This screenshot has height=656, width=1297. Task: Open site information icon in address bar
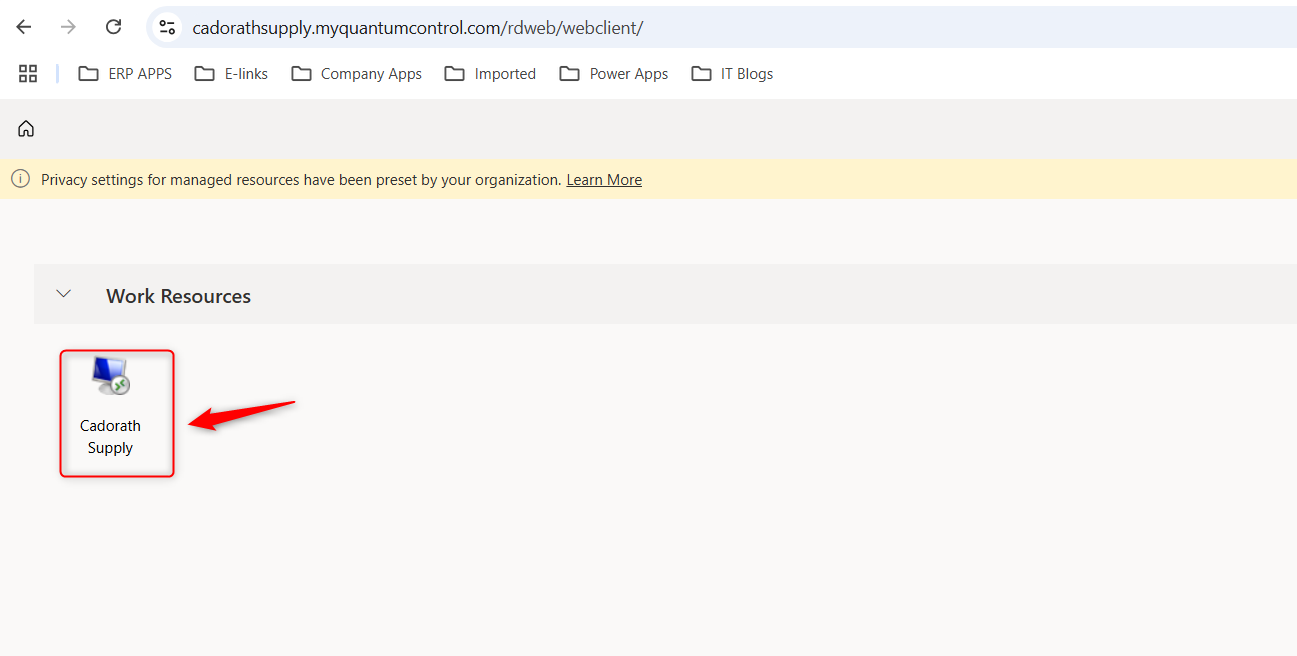167,27
